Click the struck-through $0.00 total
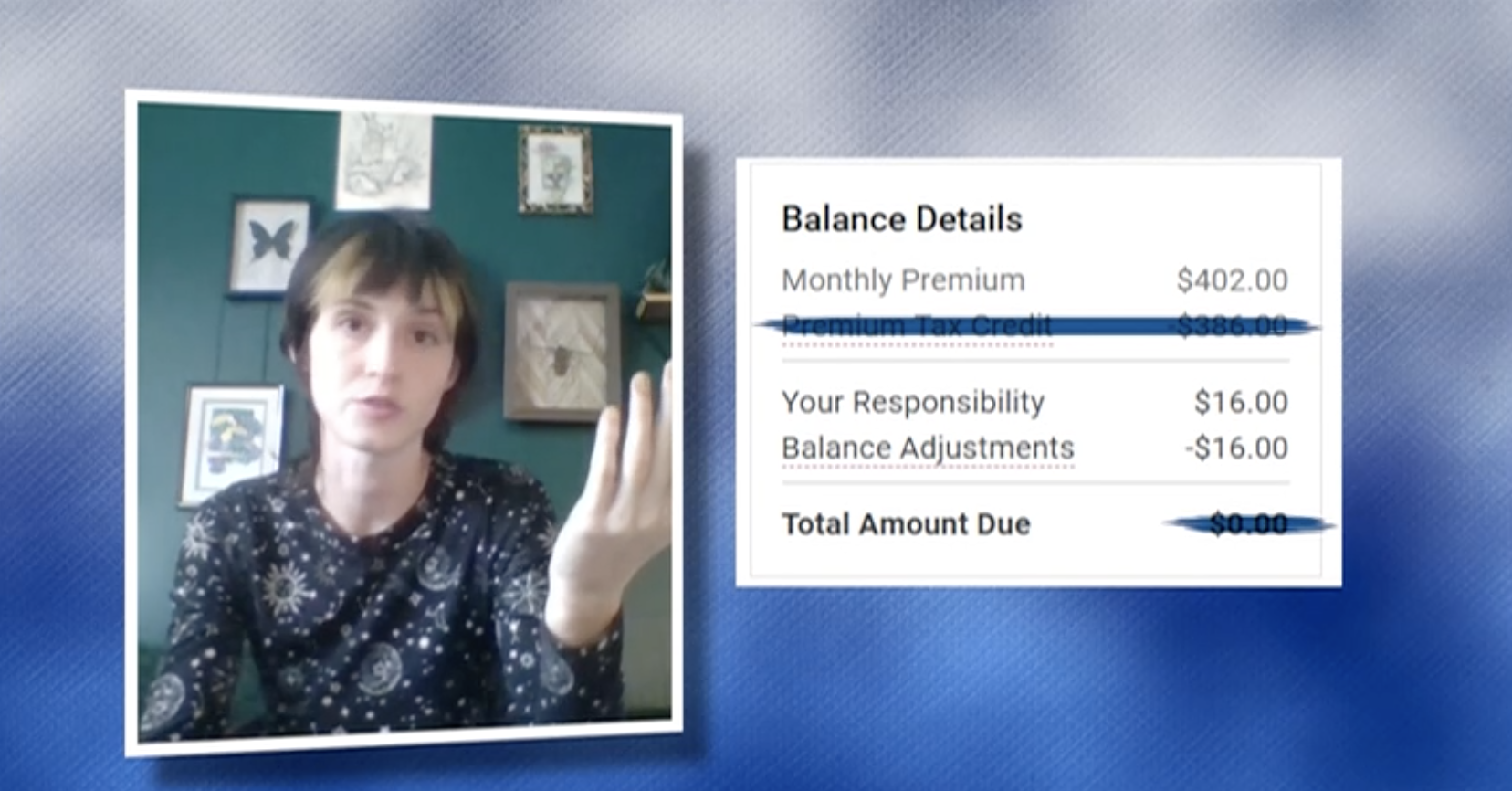Screen dimensions: 1512x791 point(1248,524)
